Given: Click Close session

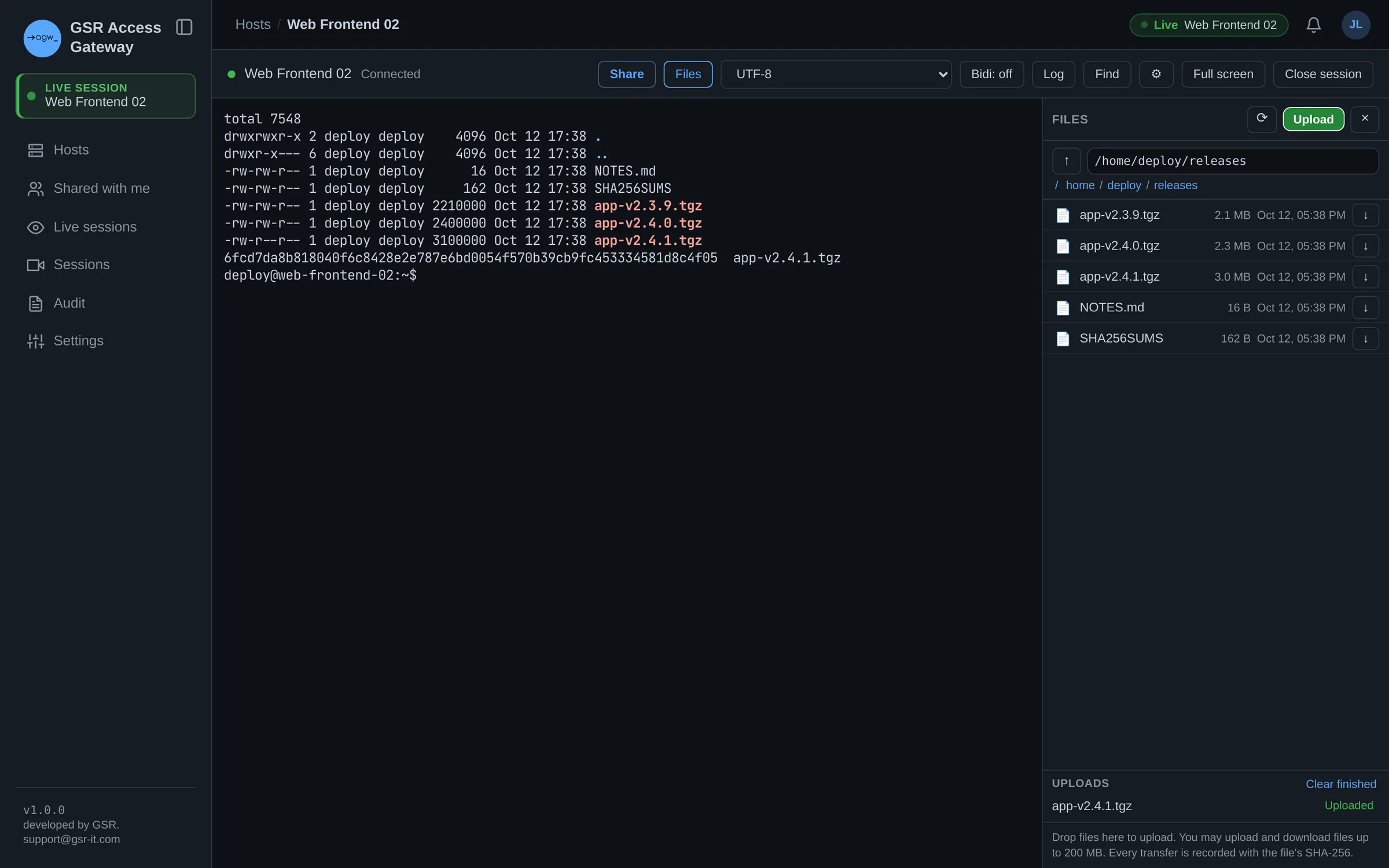Looking at the screenshot, I should point(1322,74).
